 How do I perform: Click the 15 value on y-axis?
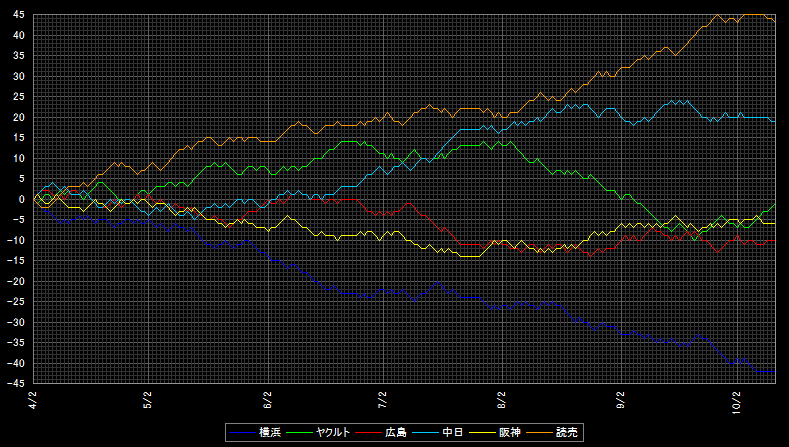point(19,138)
